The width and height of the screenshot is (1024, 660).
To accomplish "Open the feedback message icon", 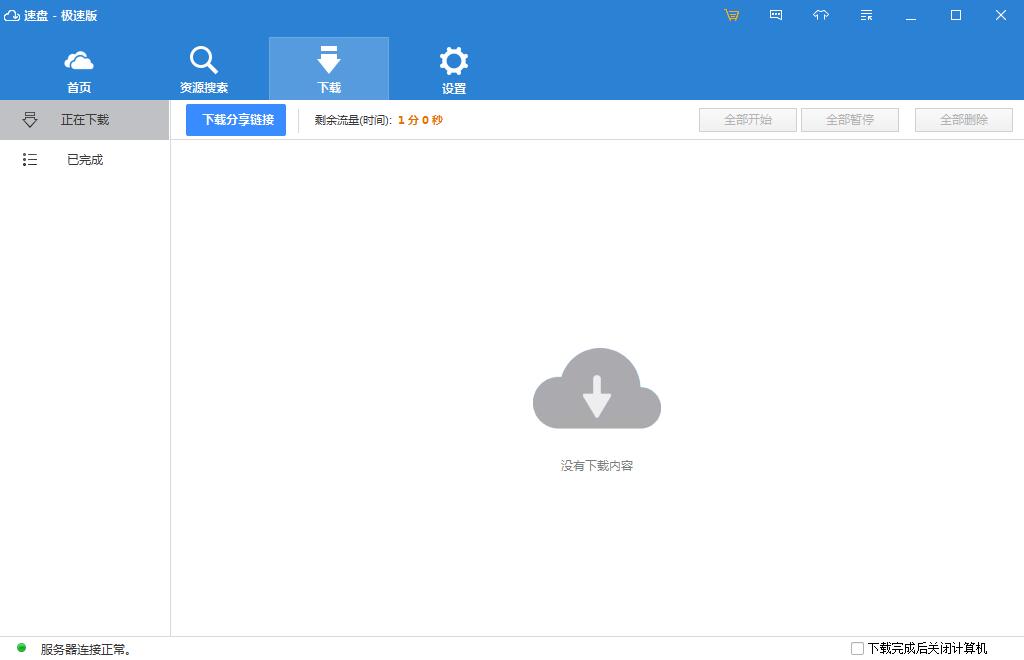I will click(775, 15).
